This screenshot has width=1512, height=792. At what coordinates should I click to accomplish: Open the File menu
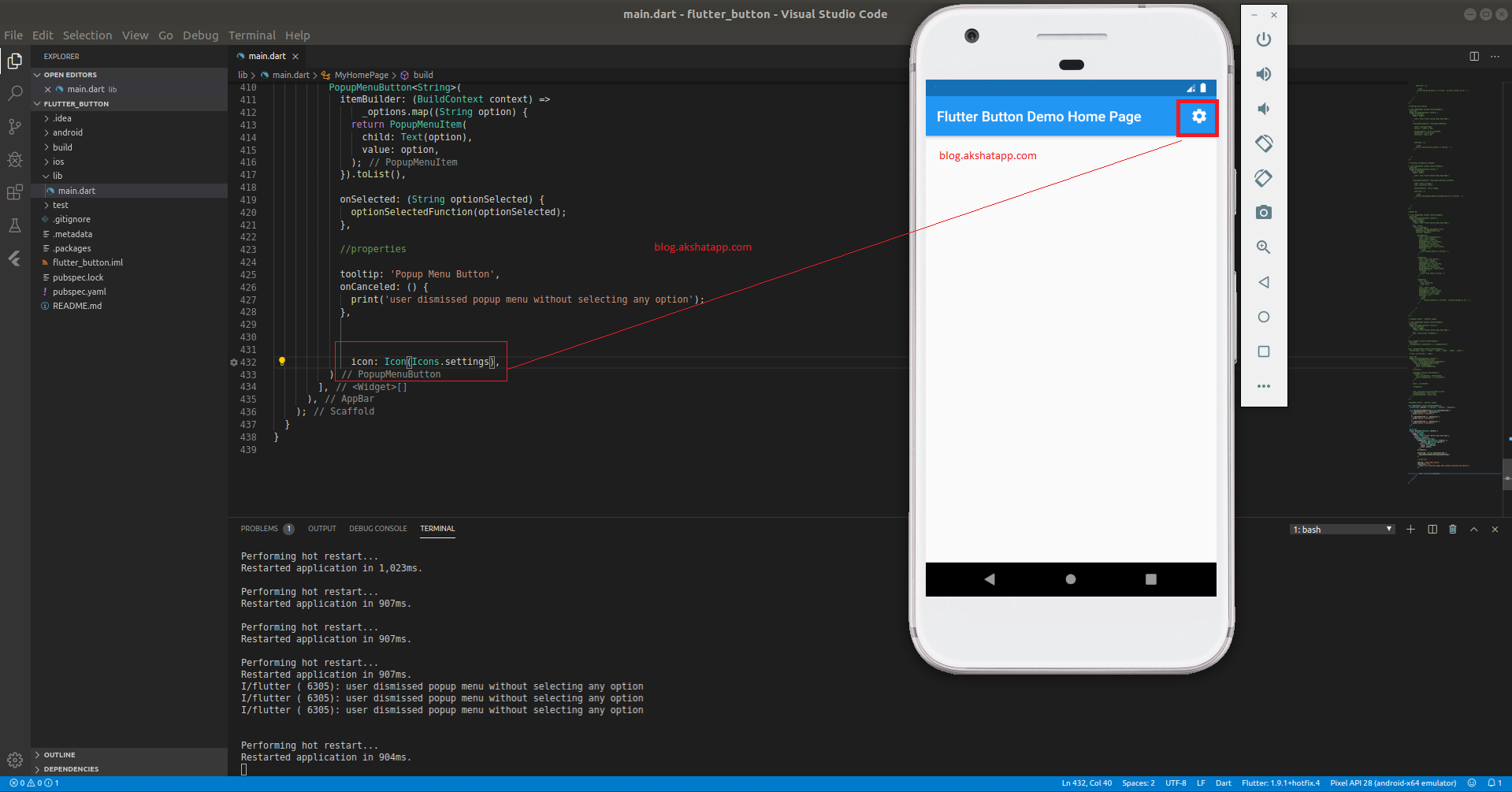click(x=13, y=35)
